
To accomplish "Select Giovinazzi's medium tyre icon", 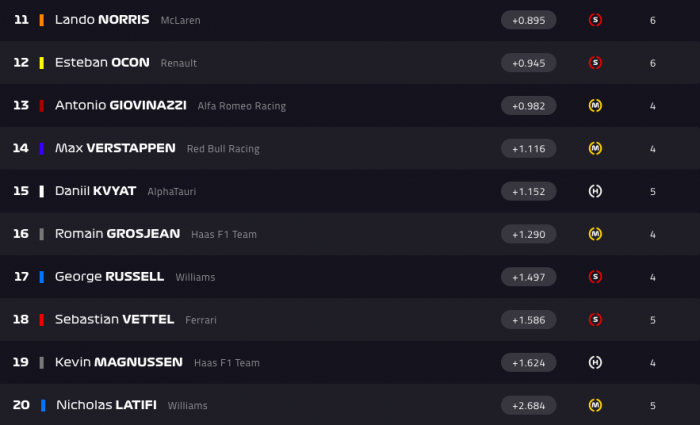I will pyautogui.click(x=595, y=105).
